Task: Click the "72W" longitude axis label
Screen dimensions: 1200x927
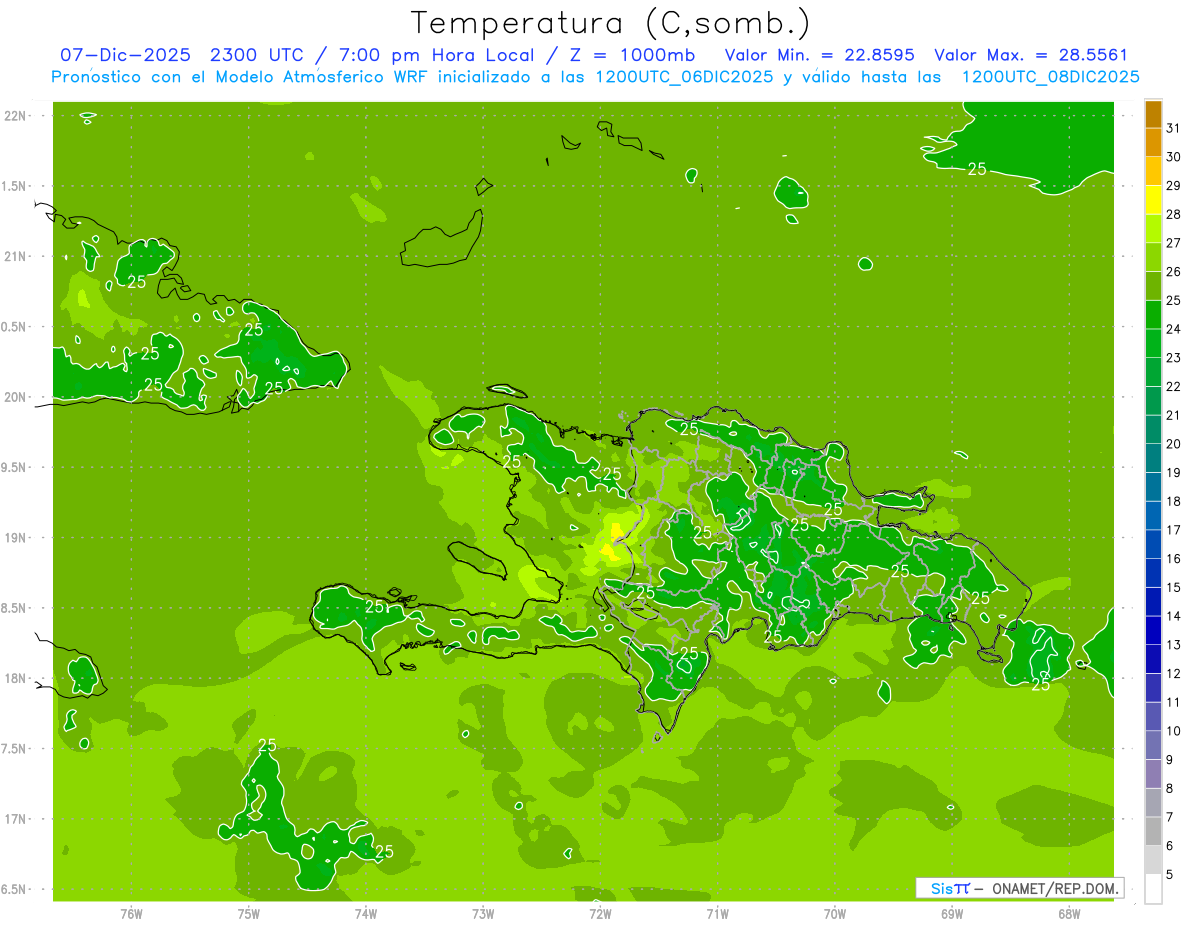Action: [600, 913]
